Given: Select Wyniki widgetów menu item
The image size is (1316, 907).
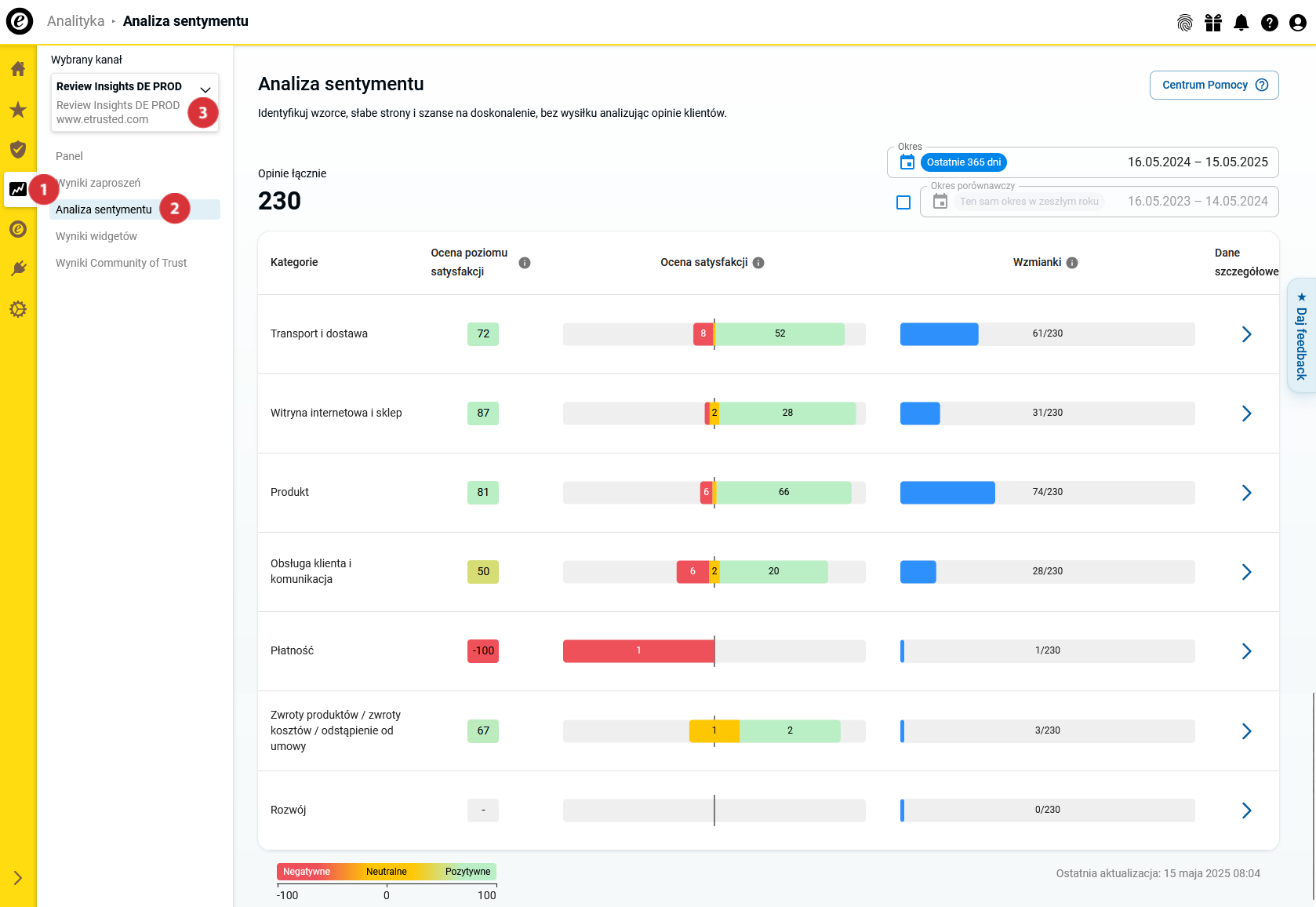Looking at the screenshot, I should pos(96,236).
